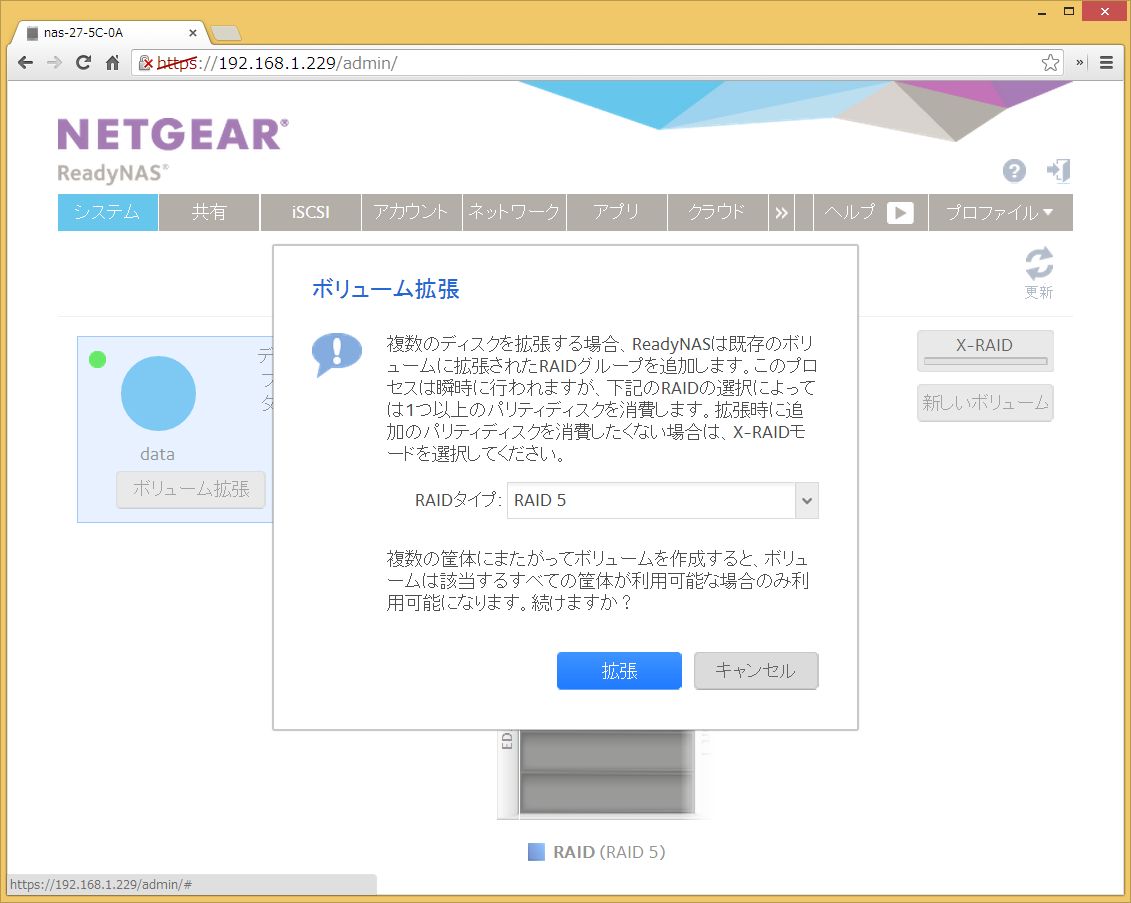Click the browser address bar
The image size is (1131, 903).
(600, 63)
